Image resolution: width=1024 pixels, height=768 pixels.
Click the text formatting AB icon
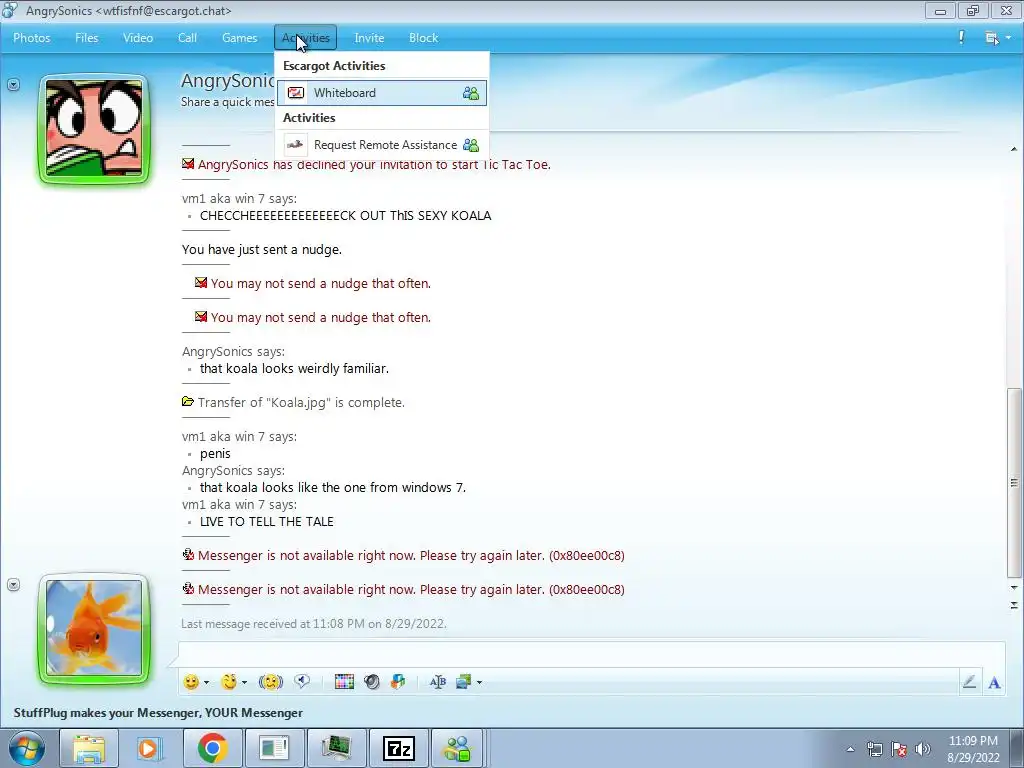click(438, 682)
